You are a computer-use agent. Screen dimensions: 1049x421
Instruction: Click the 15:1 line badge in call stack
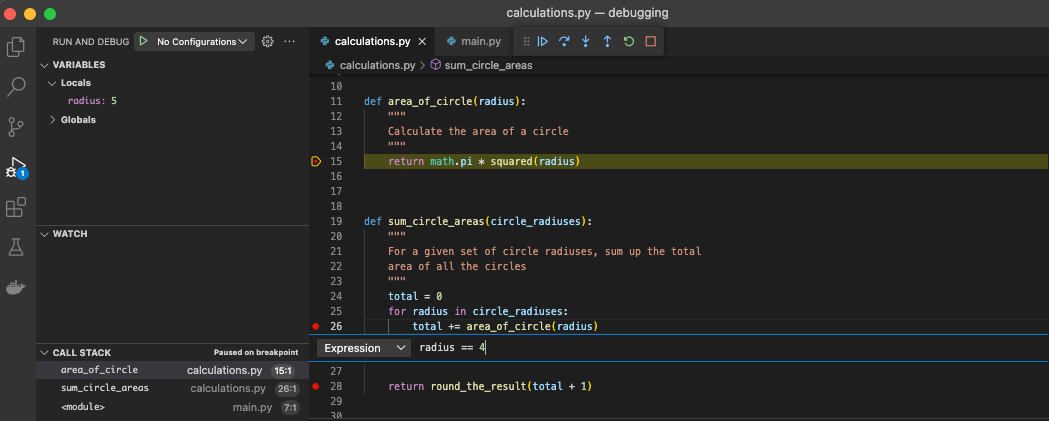285,370
